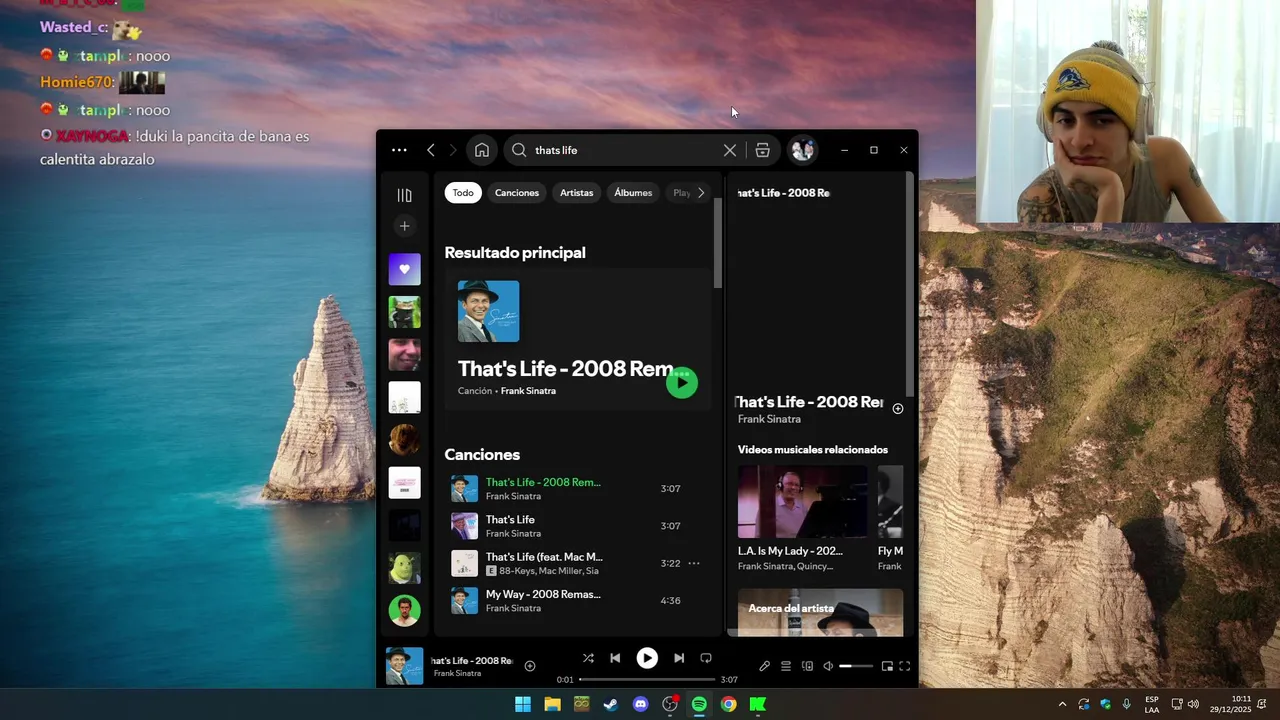Select the Canciones filter chip
Screen dimensions: 1280x720
[x=517, y=193]
